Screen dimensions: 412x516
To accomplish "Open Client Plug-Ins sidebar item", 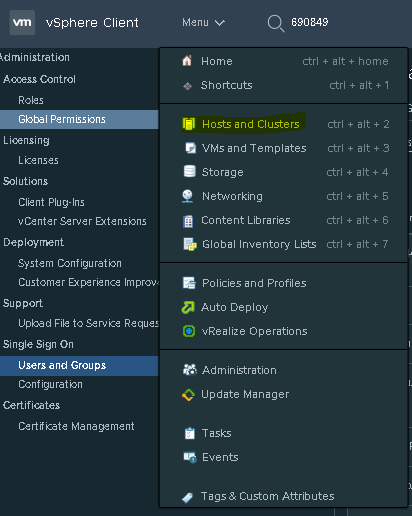I will click(51, 202).
